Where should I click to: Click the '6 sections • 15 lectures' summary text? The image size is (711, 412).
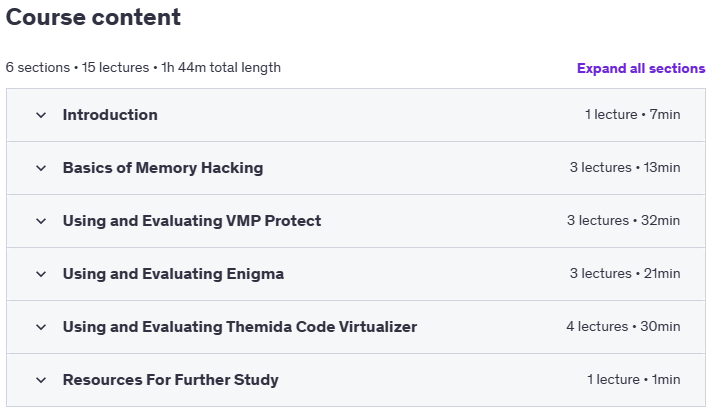click(x=78, y=68)
